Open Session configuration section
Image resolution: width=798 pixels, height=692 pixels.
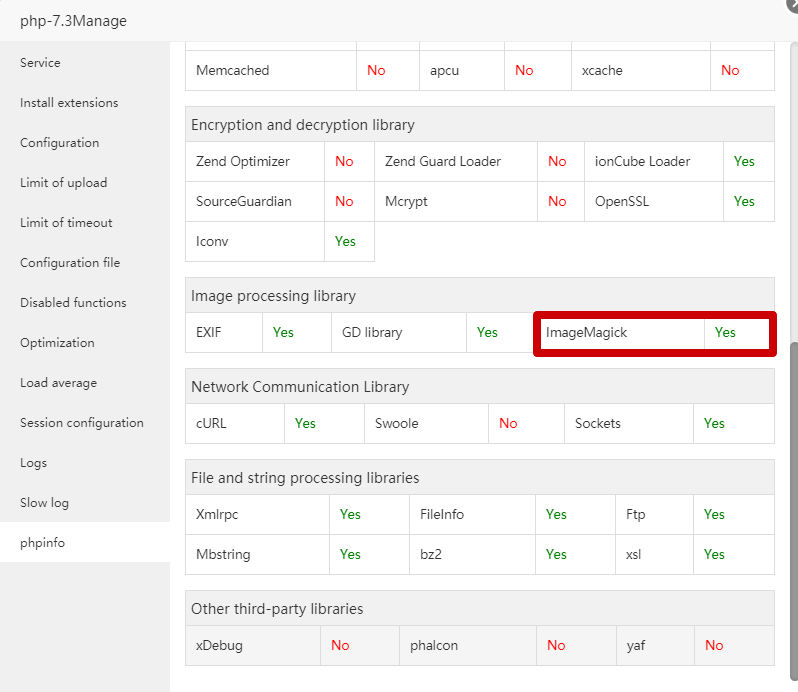click(82, 423)
